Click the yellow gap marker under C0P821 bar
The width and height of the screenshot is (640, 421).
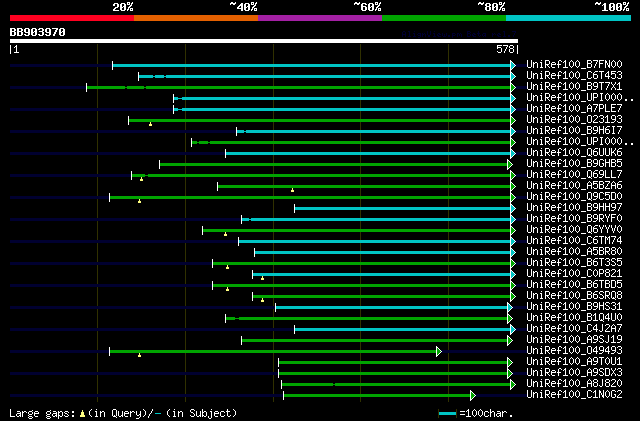[262, 278]
